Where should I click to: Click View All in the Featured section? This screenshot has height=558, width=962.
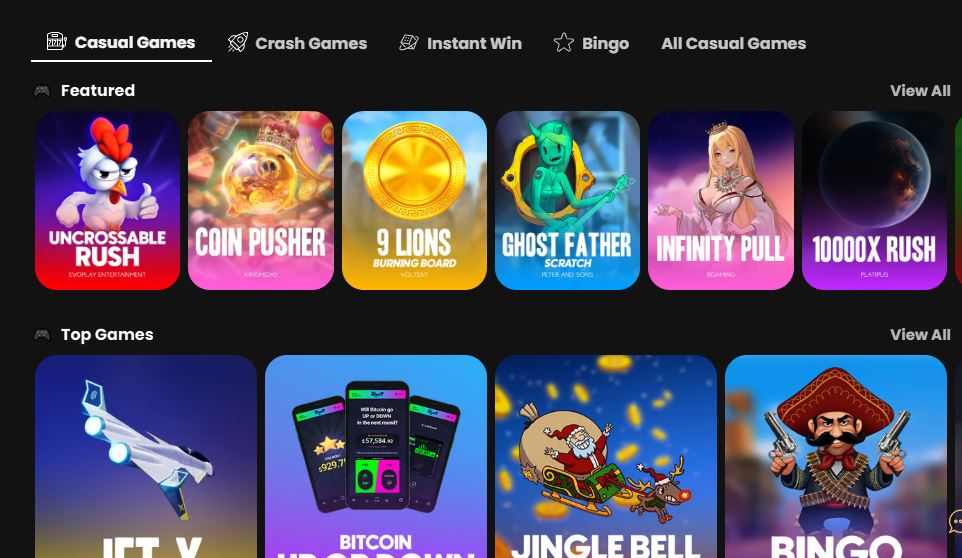coord(920,91)
